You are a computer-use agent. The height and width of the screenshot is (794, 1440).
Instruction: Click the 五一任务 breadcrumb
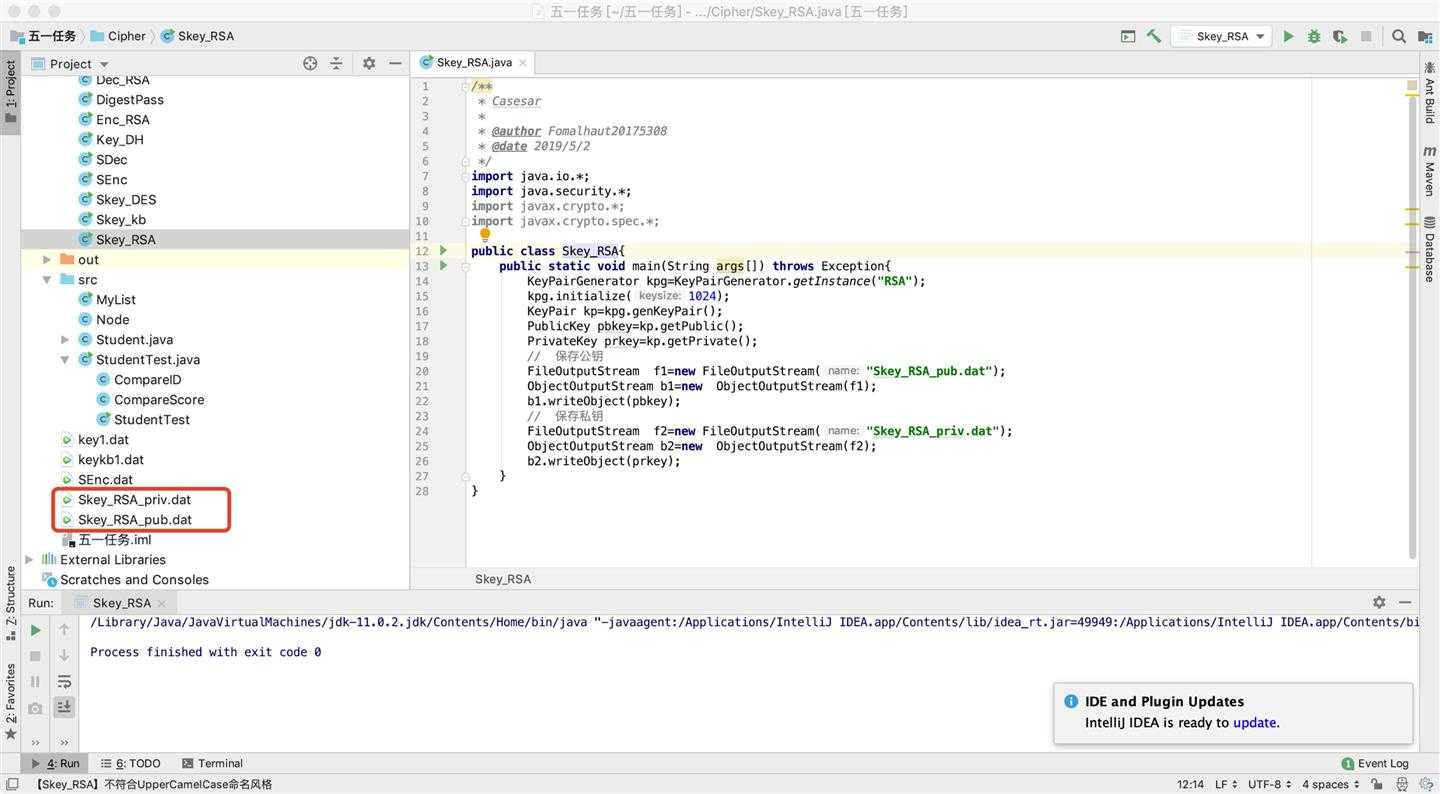(43, 36)
